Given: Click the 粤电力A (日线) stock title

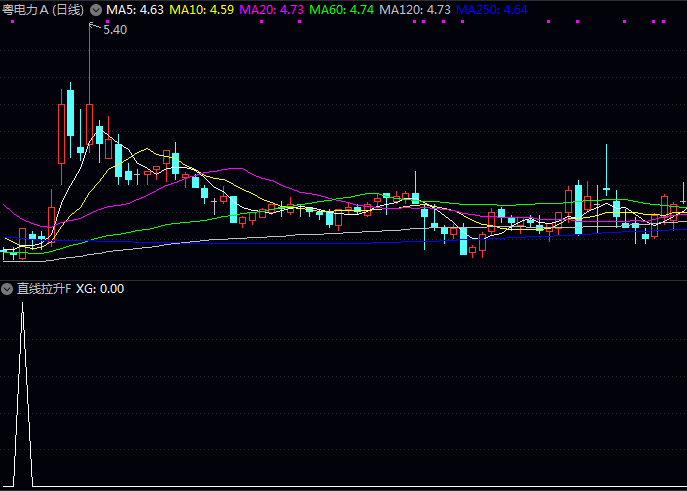Looking at the screenshot, I should (44, 9).
